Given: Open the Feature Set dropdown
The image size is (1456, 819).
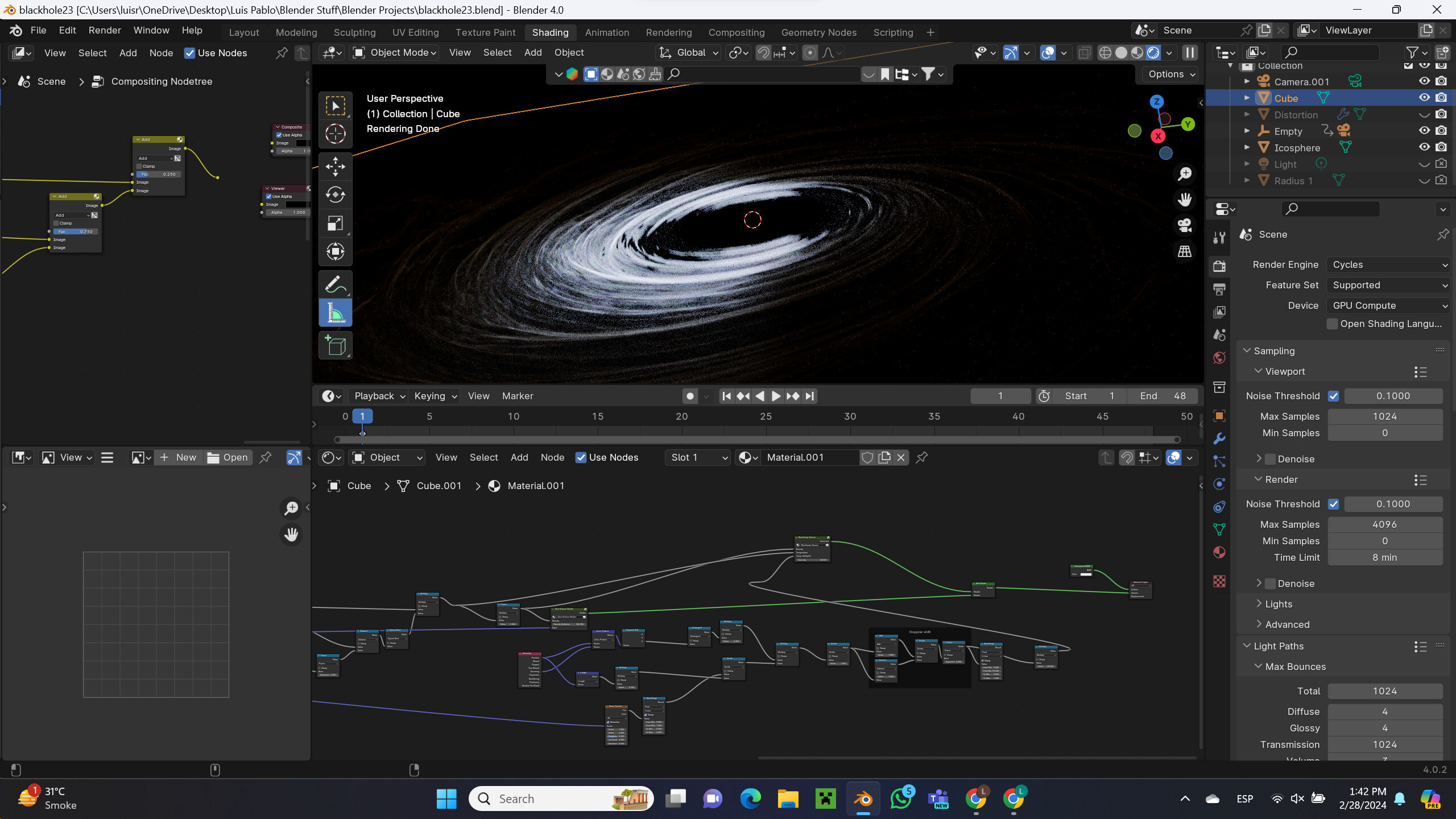Looking at the screenshot, I should (1388, 285).
